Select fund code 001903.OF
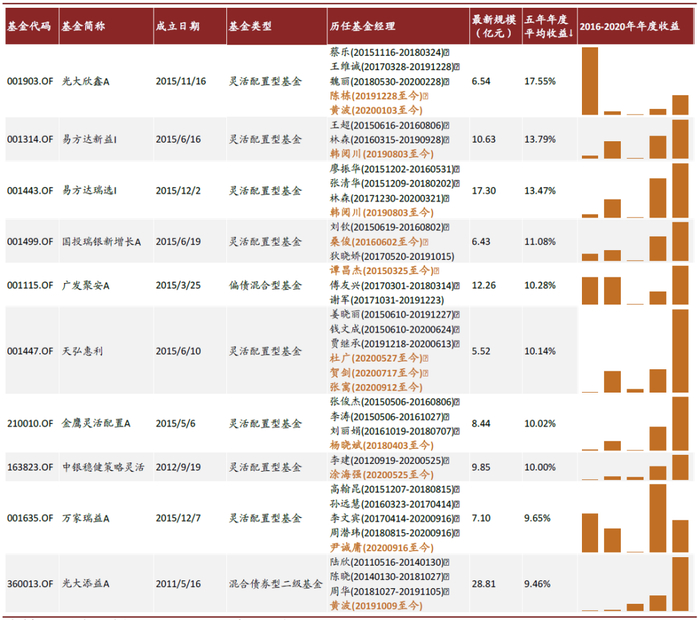700x620 pixels. [30, 81]
